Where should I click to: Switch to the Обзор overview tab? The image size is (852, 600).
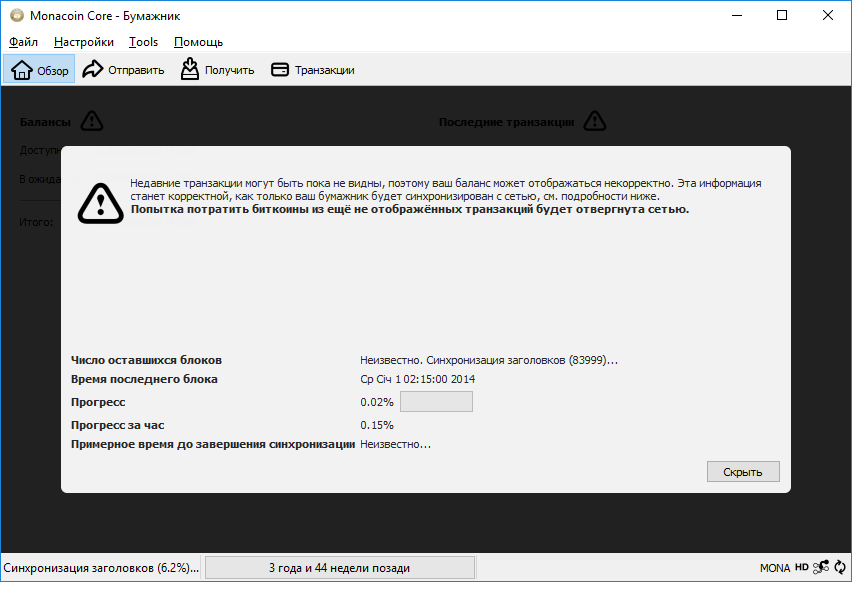point(39,70)
